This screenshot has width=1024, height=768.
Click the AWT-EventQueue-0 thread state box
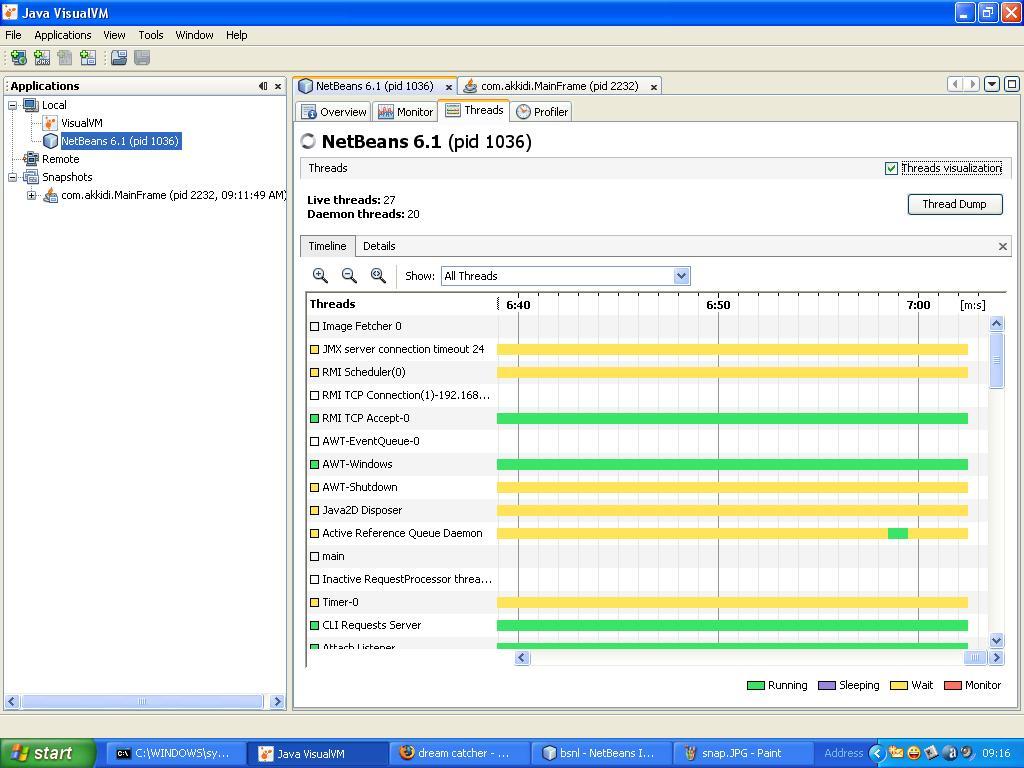(x=314, y=441)
